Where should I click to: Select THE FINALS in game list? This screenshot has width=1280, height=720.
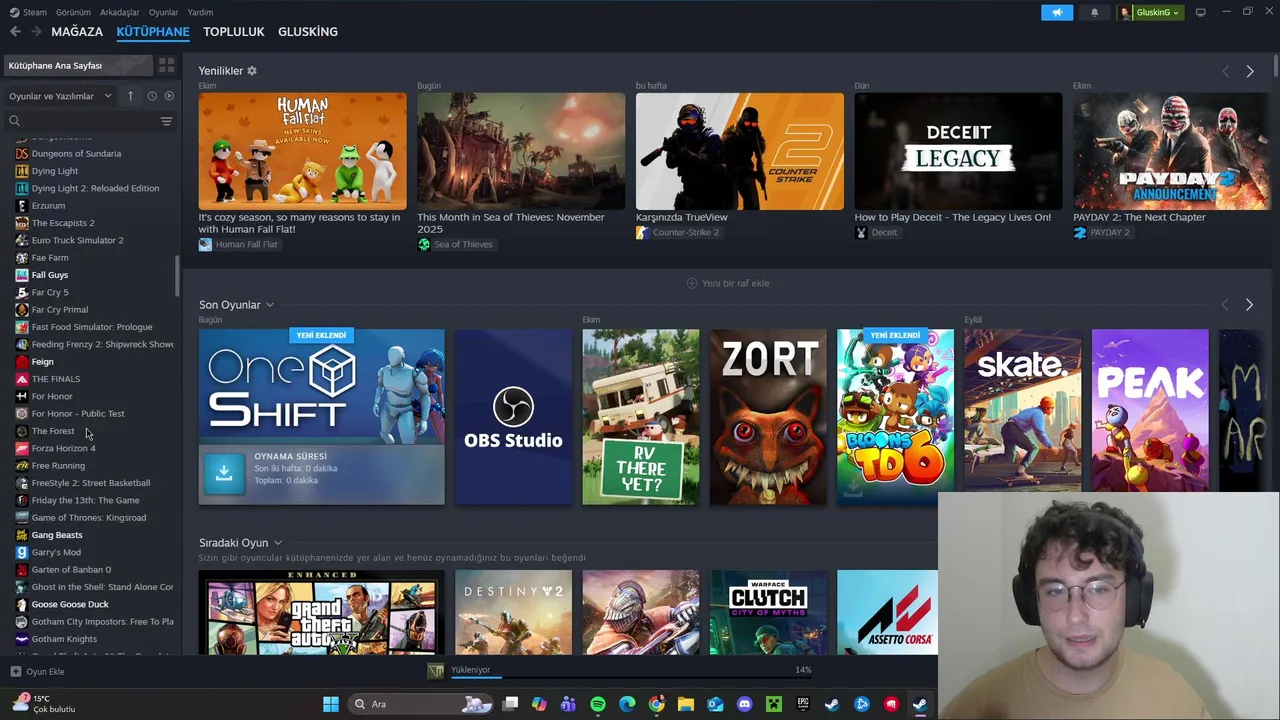pyautogui.click(x=55, y=379)
